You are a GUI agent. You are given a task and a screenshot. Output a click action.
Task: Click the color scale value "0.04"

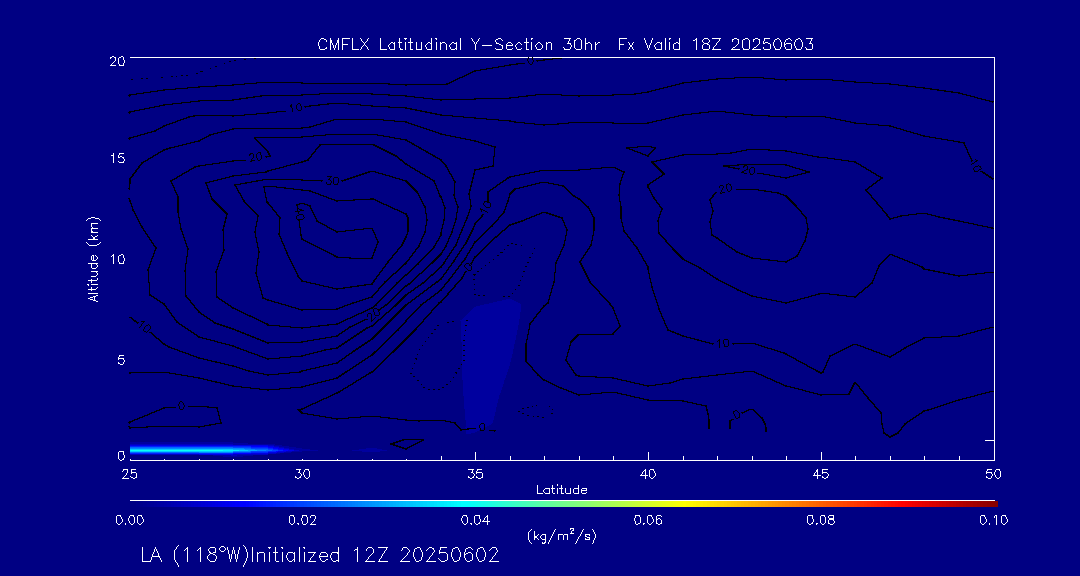pyautogui.click(x=475, y=520)
